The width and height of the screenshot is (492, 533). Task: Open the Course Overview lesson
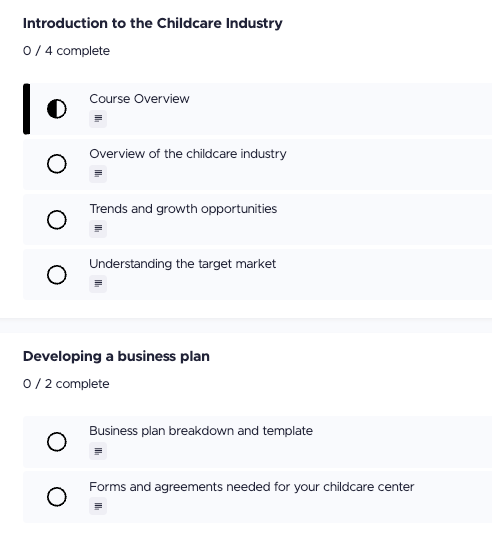pos(139,99)
